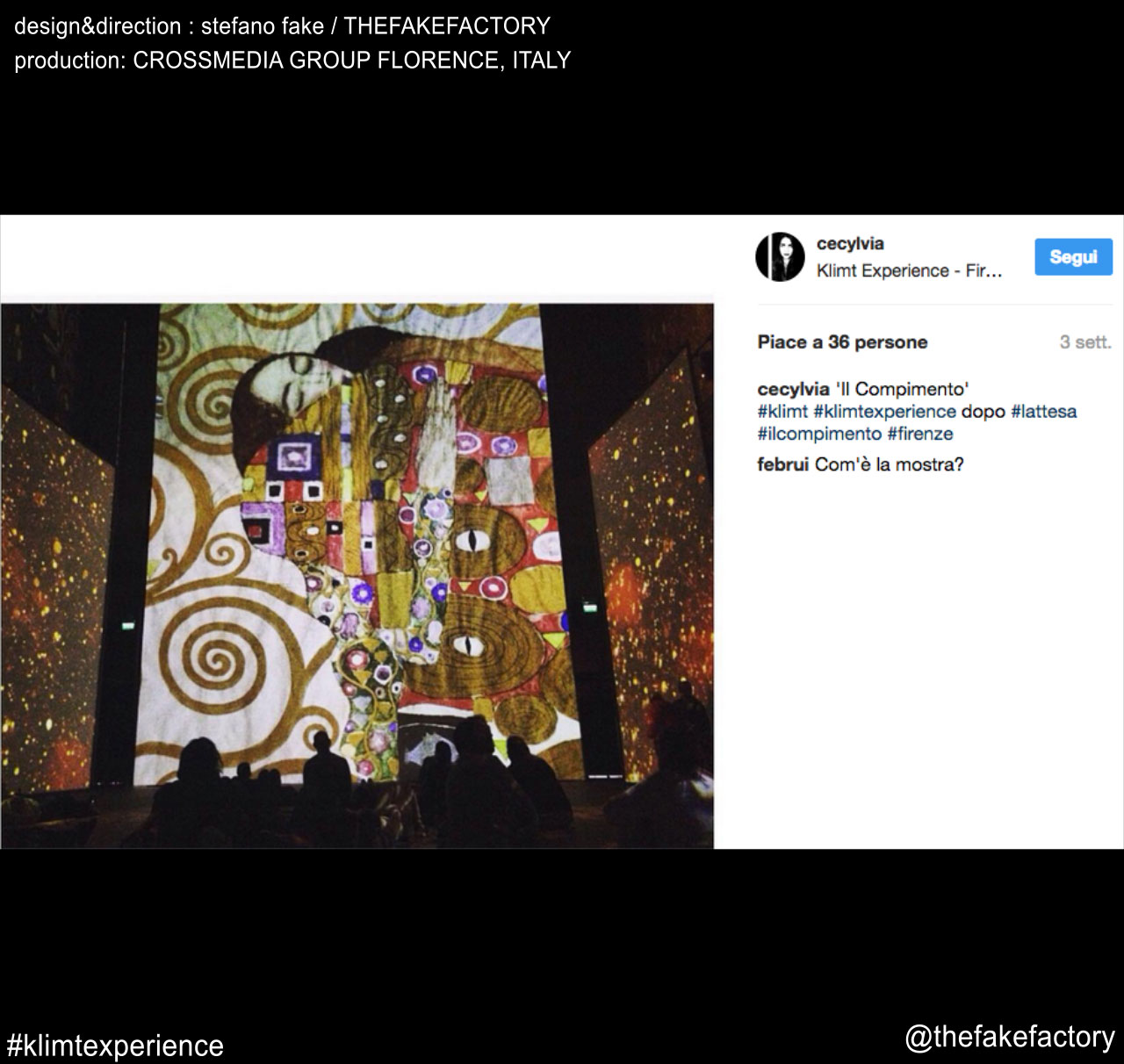The image size is (1124, 1064).
Task: Open the #lattesa hashtag
Action: click(x=1043, y=412)
